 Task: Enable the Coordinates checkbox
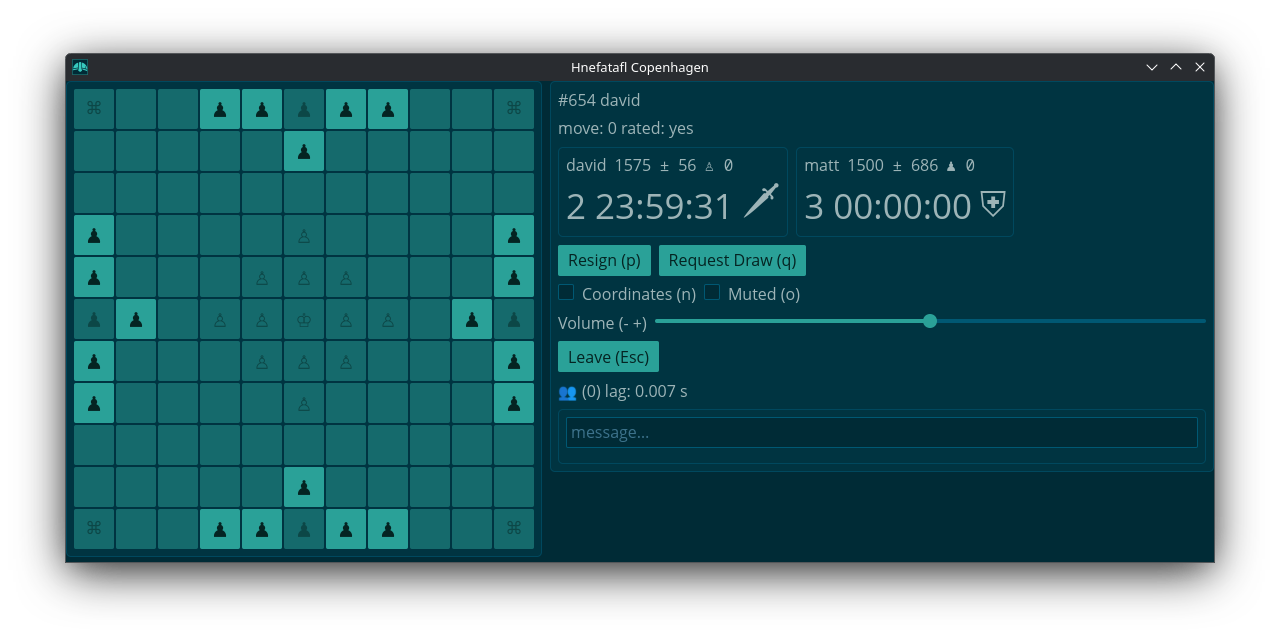pyautogui.click(x=566, y=293)
